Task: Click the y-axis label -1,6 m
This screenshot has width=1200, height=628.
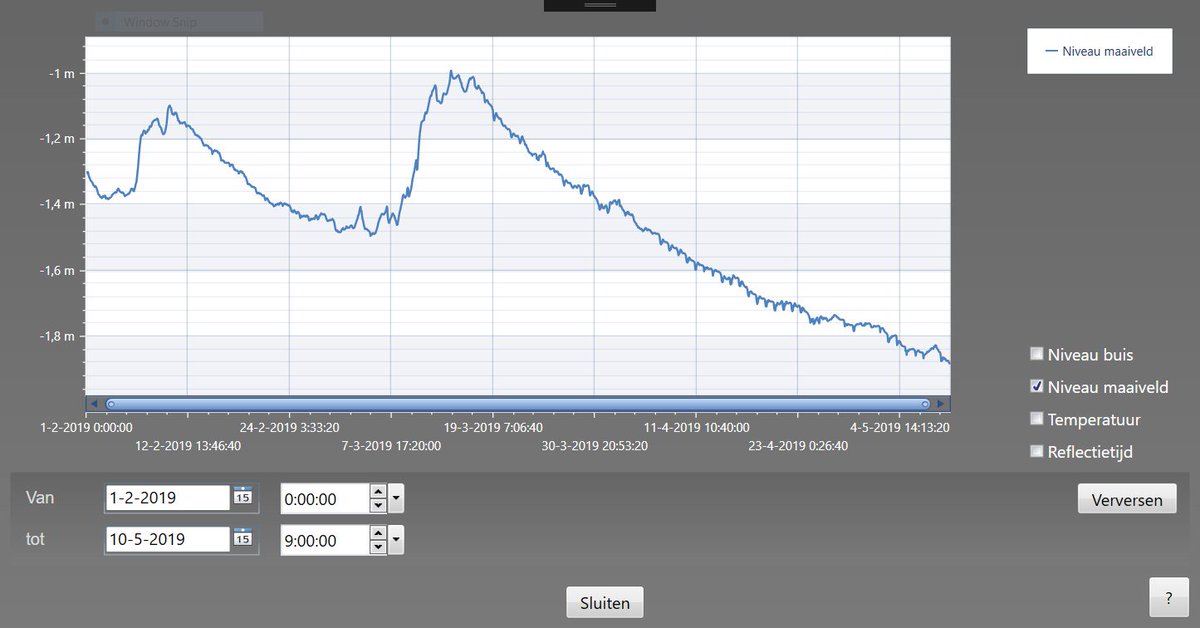Action: pos(57,270)
